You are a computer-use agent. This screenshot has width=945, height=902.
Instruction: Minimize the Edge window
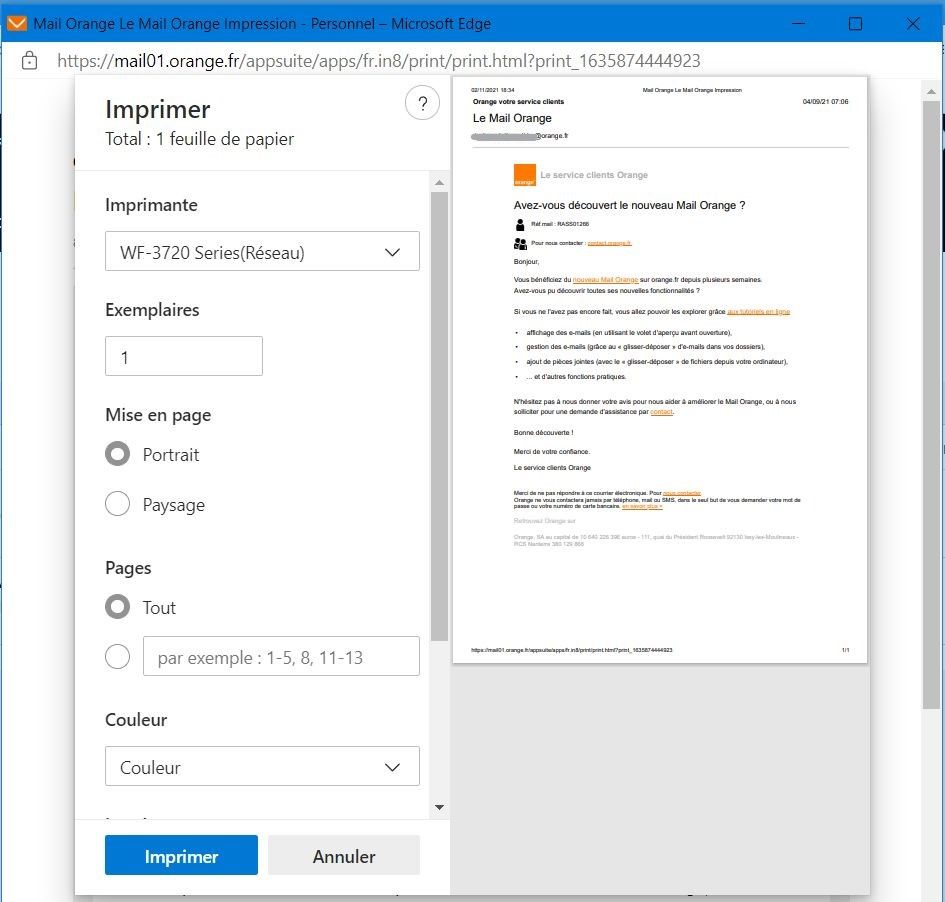799,23
